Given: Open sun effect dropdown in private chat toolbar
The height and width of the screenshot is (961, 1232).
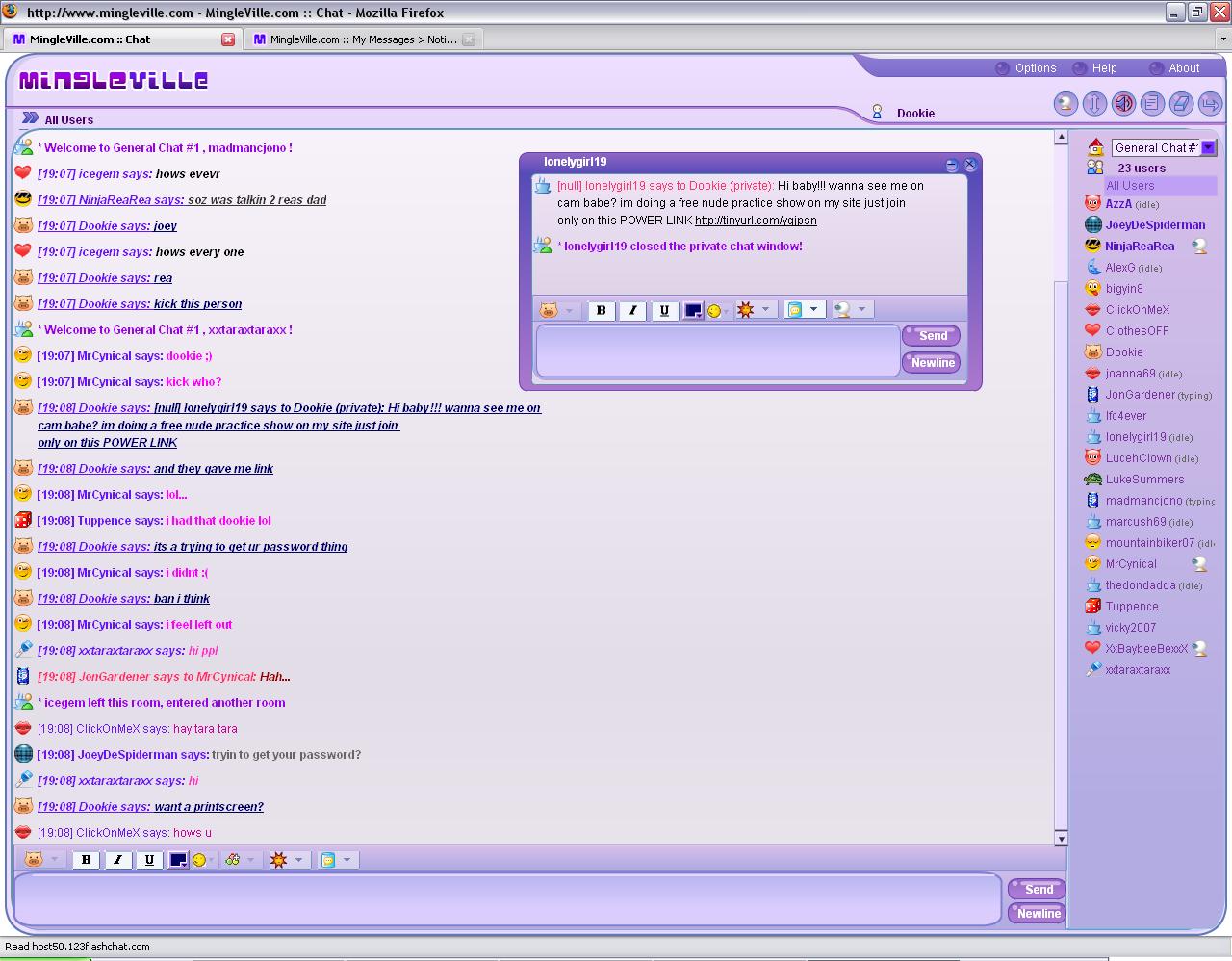Looking at the screenshot, I should pyautogui.click(x=755, y=310).
